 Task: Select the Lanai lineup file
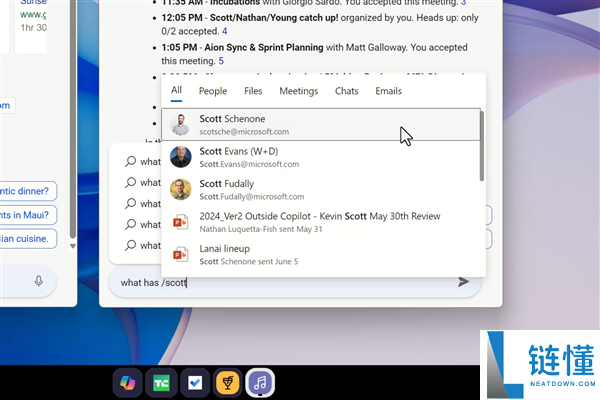[x=321, y=255]
